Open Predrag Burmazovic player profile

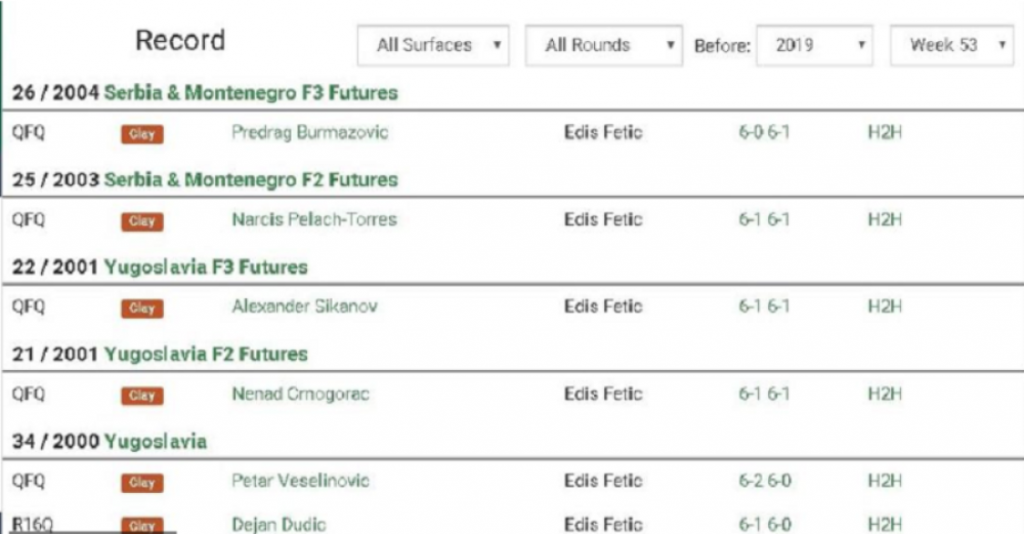click(x=310, y=133)
